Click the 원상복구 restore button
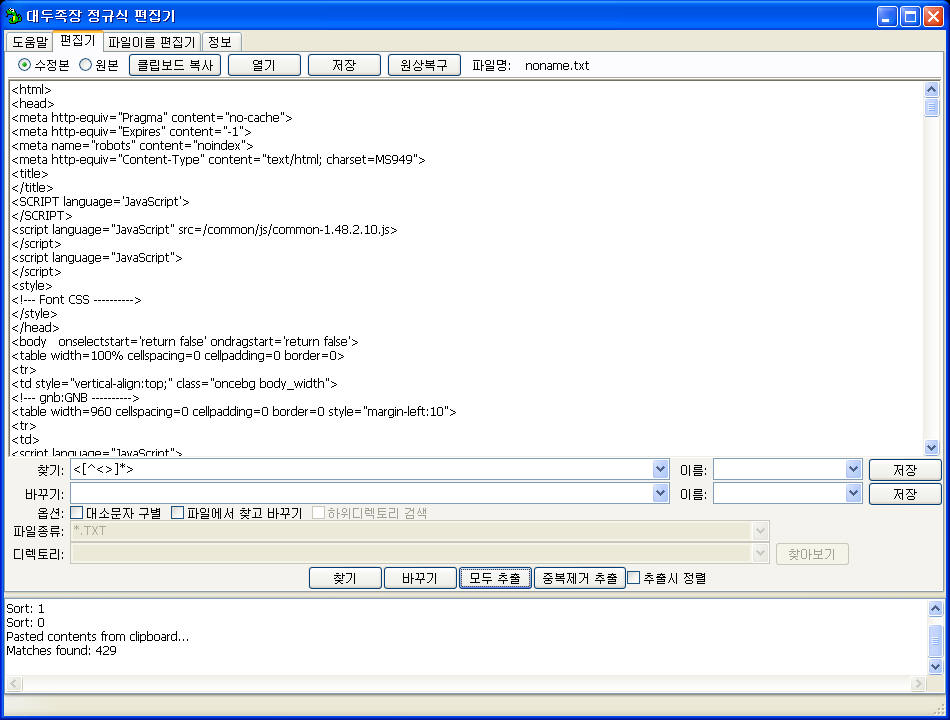 point(424,65)
